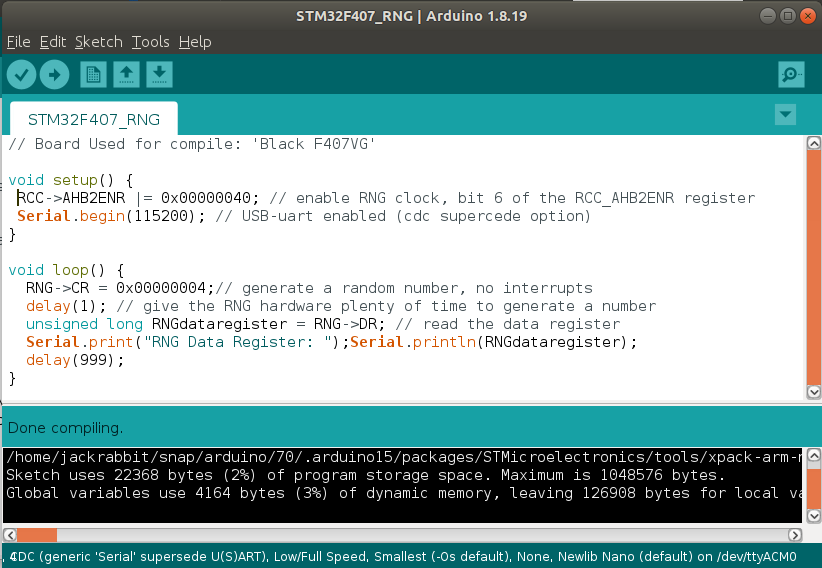Image resolution: width=822 pixels, height=568 pixels.
Task: Click on 'void setup() {' line
Action: coord(71,180)
